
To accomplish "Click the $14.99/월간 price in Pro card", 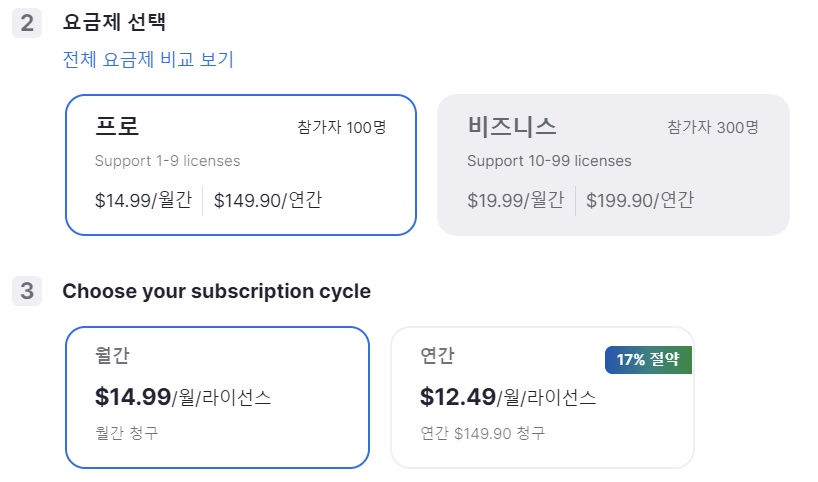I will point(143,200).
